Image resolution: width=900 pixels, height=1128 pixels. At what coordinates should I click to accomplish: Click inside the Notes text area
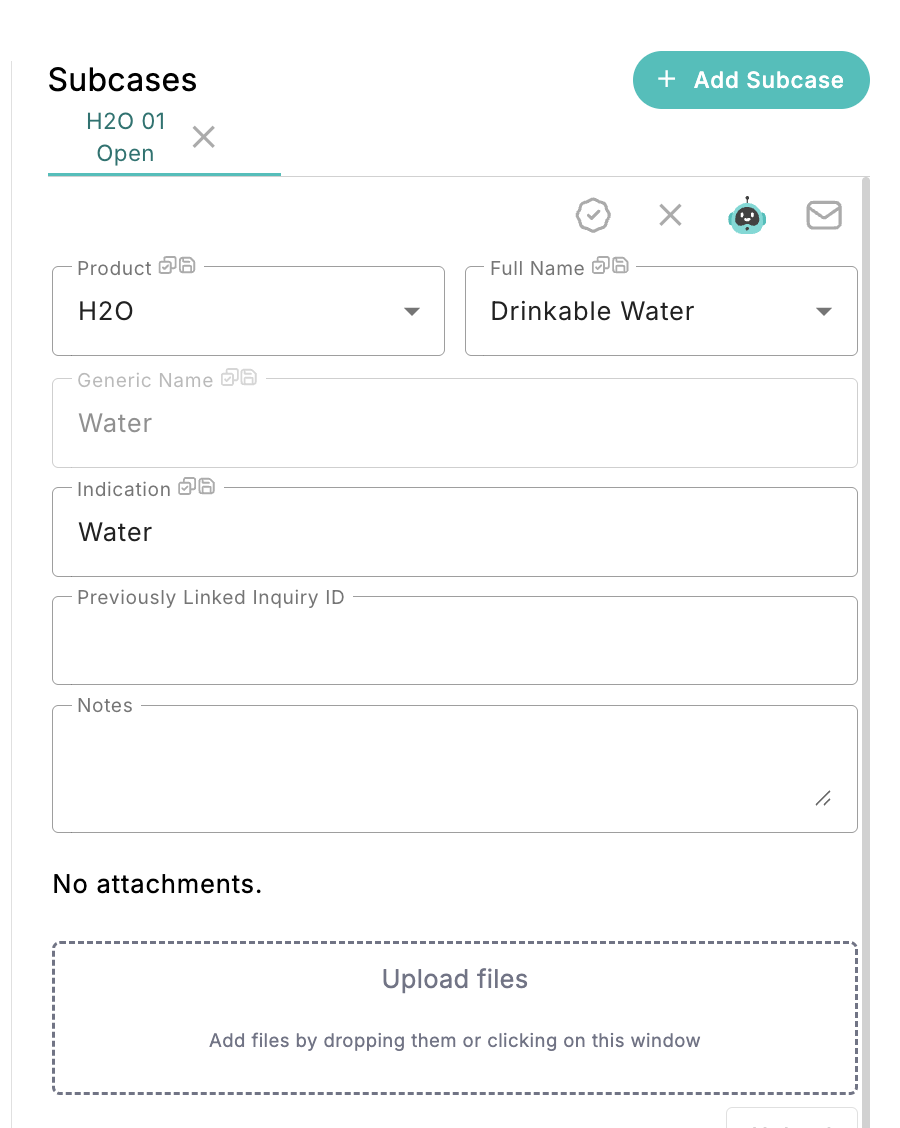point(440,770)
